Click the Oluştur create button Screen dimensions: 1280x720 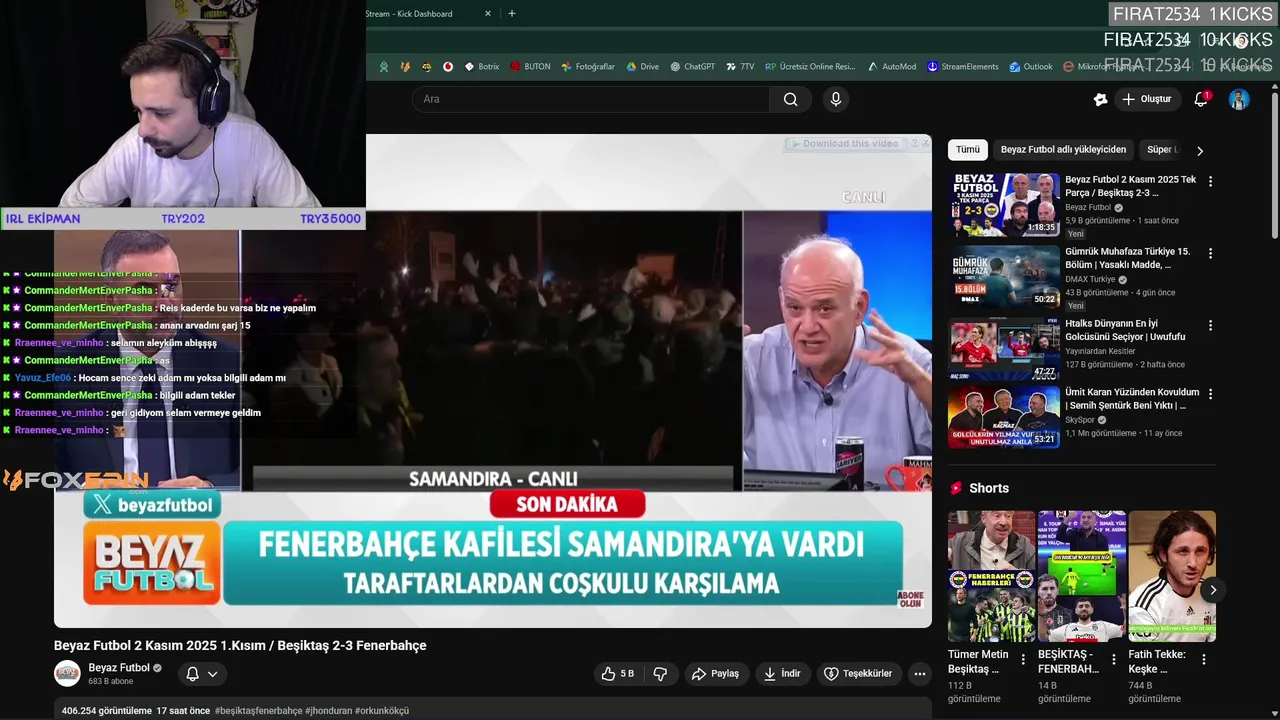(1147, 99)
